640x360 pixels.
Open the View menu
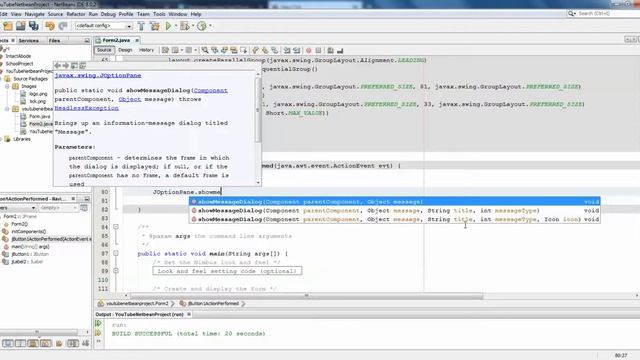tap(16, 14)
